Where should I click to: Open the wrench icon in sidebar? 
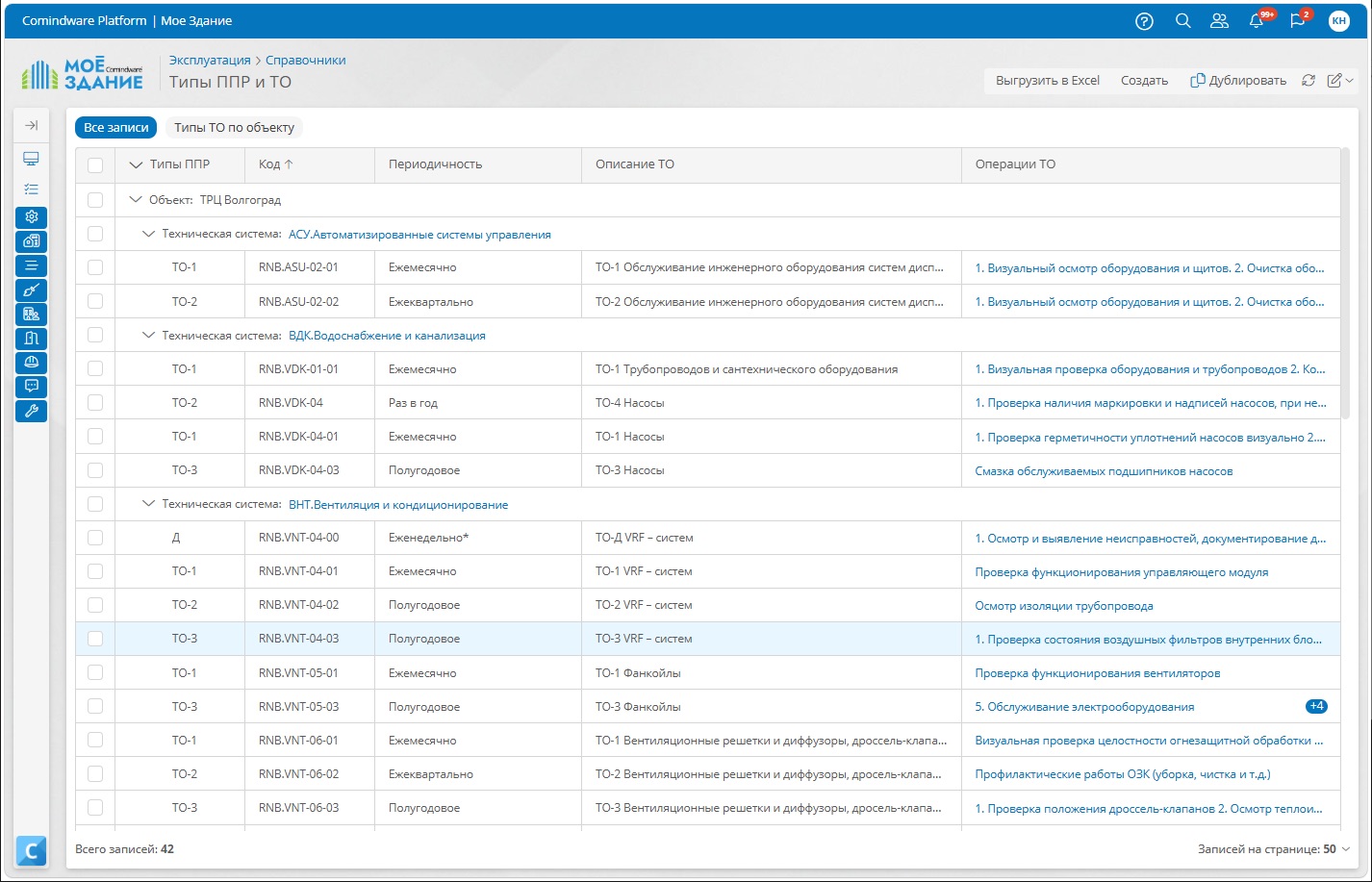click(x=31, y=411)
